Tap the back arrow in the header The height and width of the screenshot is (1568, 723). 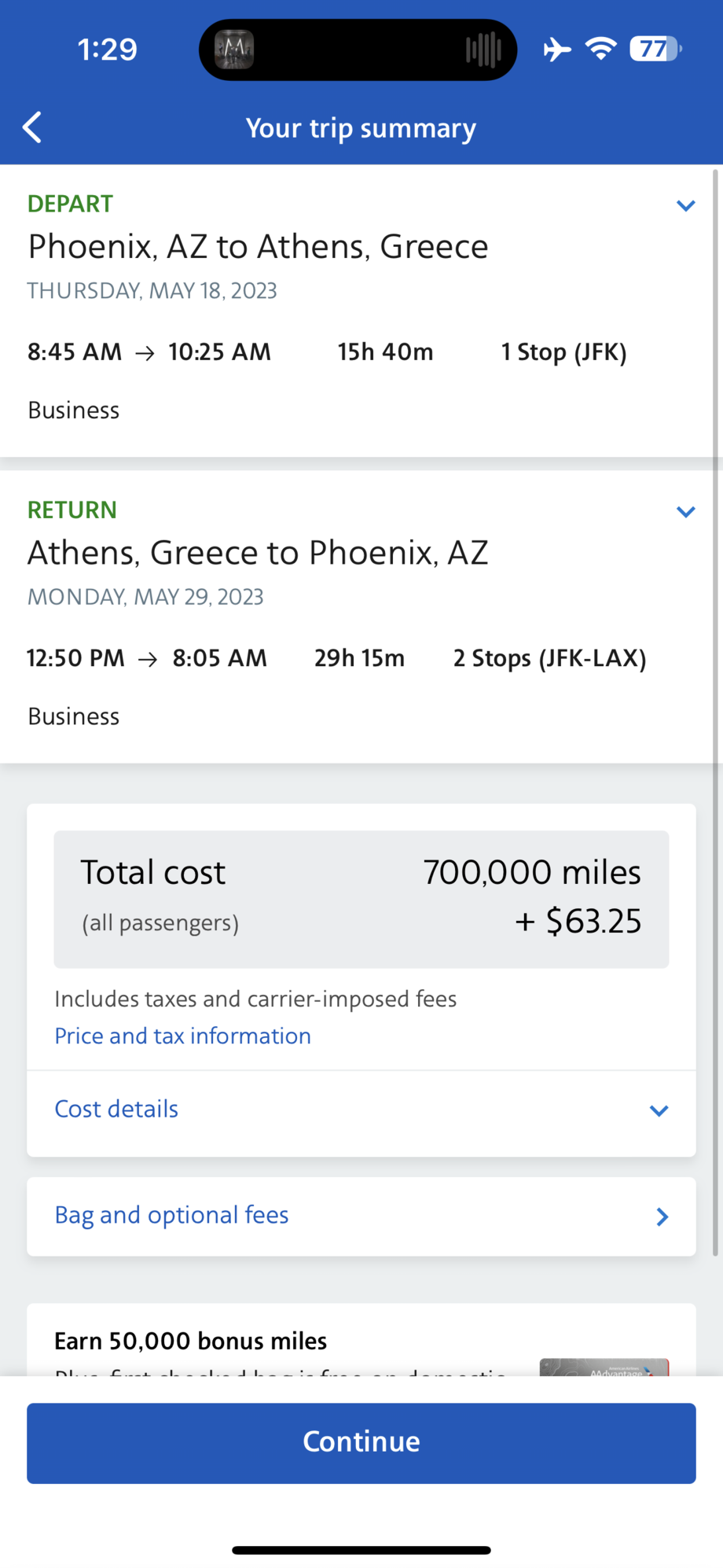(x=32, y=127)
